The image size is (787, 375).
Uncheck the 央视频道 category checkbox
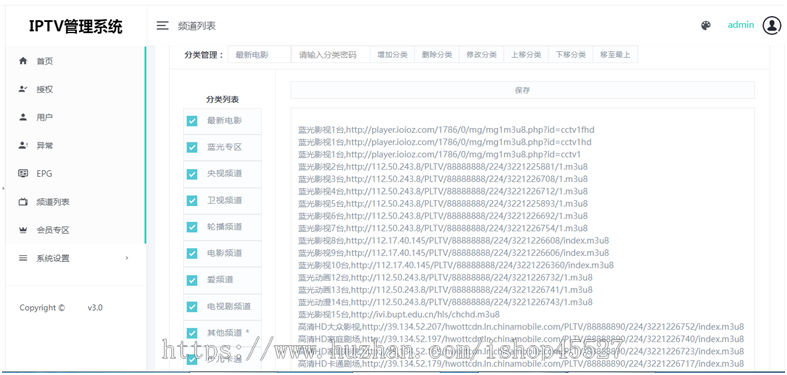(x=192, y=174)
